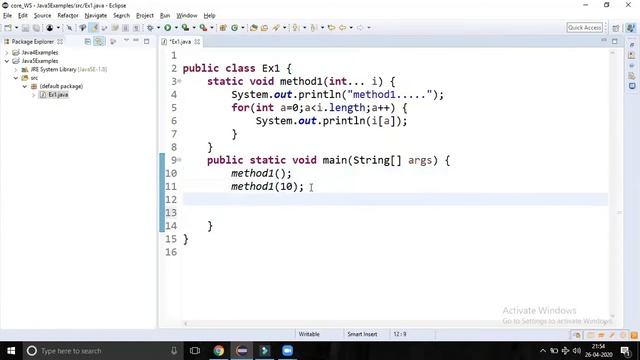Click the New file toolbar icon
This screenshot has width=640, height=360.
pos(8,28)
